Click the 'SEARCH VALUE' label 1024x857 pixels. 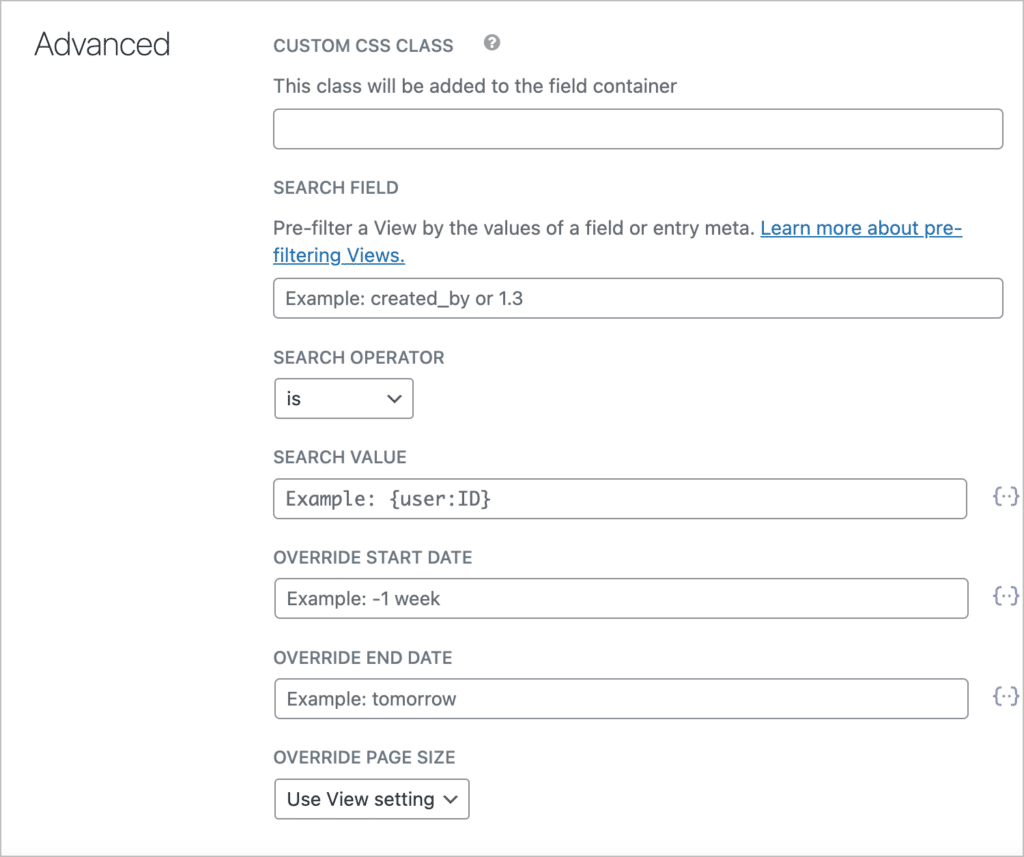pyautogui.click(x=340, y=457)
